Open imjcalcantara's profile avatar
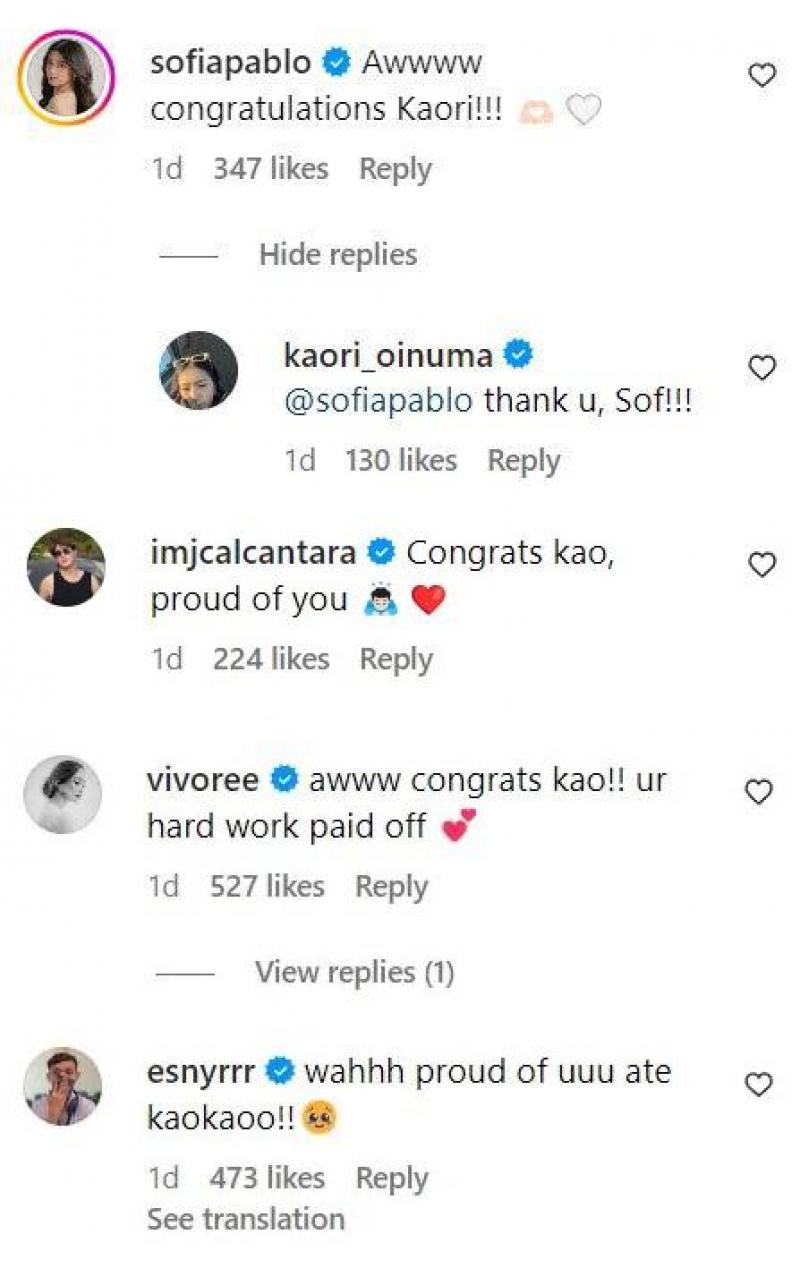The width and height of the screenshot is (800, 1285). click(x=64, y=567)
